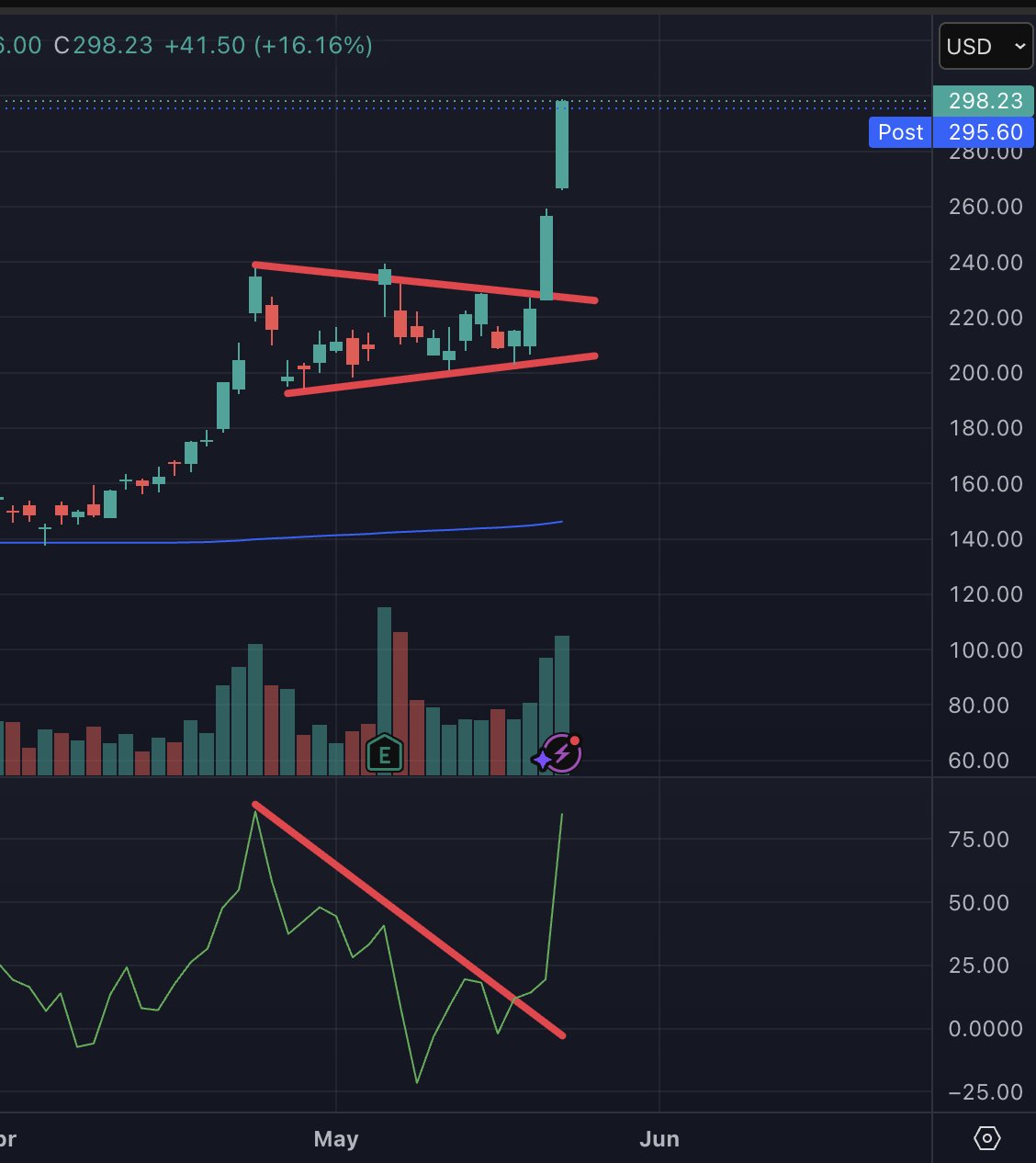
Task: Click the earnings 'E' marker icon
Action: click(385, 755)
